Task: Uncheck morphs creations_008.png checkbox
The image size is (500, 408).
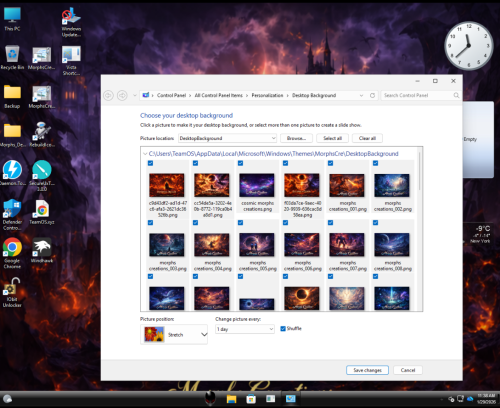Action: coord(375,223)
